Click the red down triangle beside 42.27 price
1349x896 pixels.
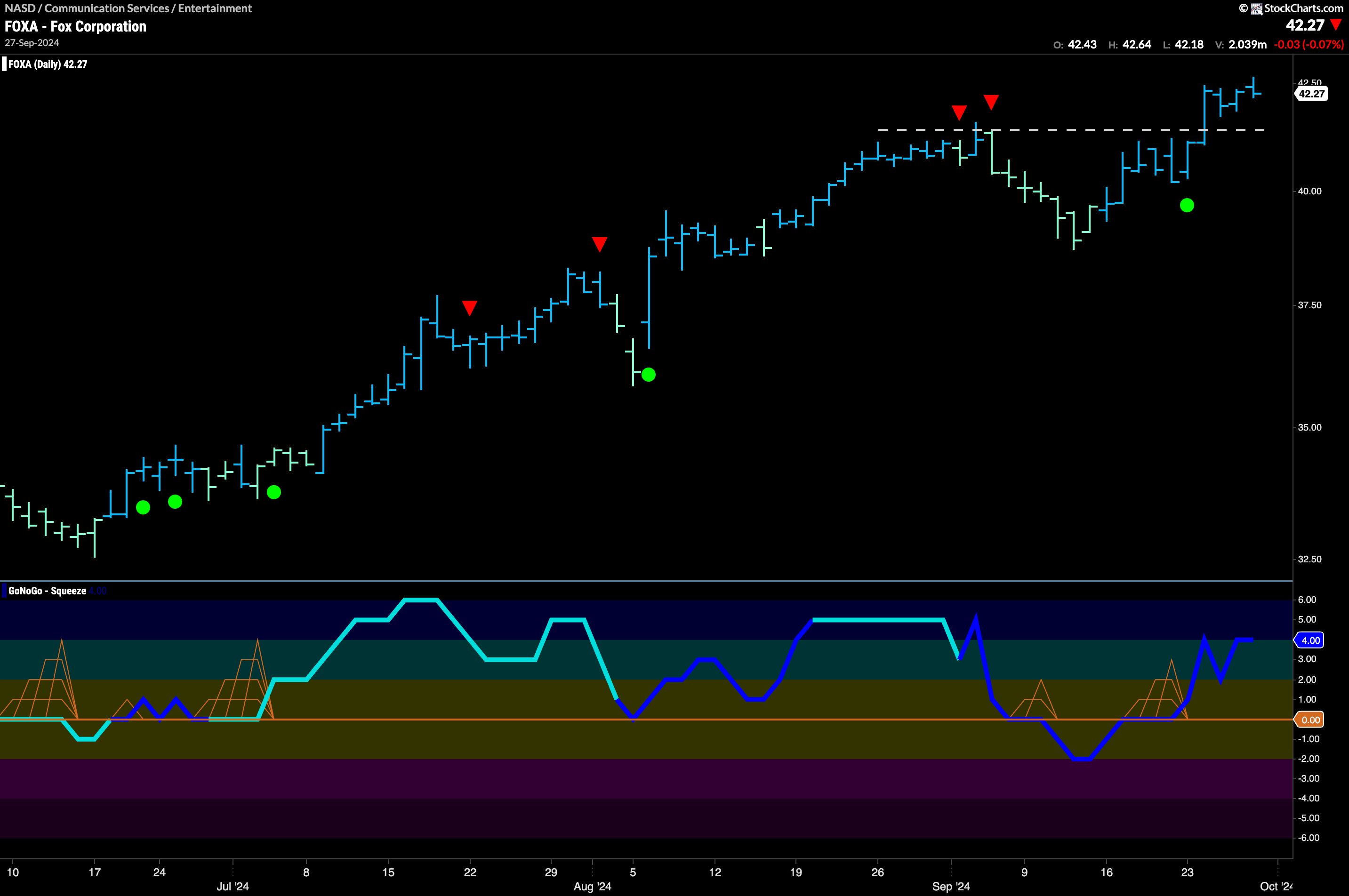pyautogui.click(x=1336, y=25)
